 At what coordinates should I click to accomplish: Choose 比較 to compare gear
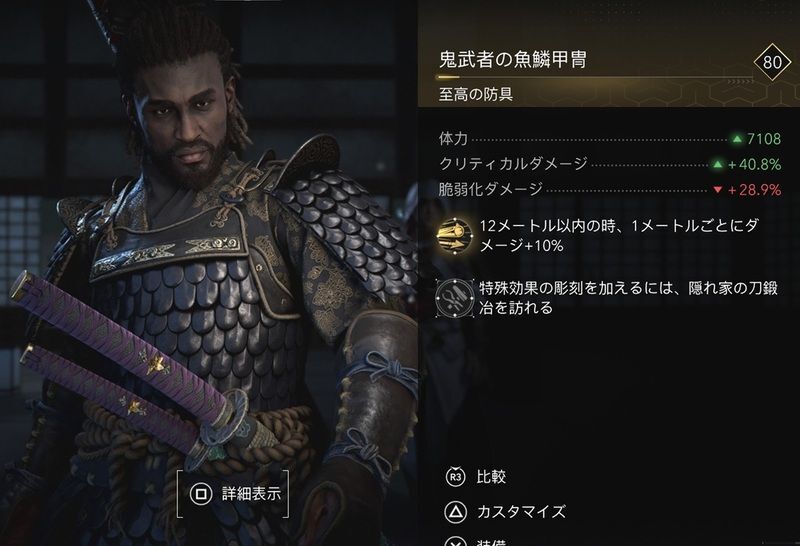[491, 477]
